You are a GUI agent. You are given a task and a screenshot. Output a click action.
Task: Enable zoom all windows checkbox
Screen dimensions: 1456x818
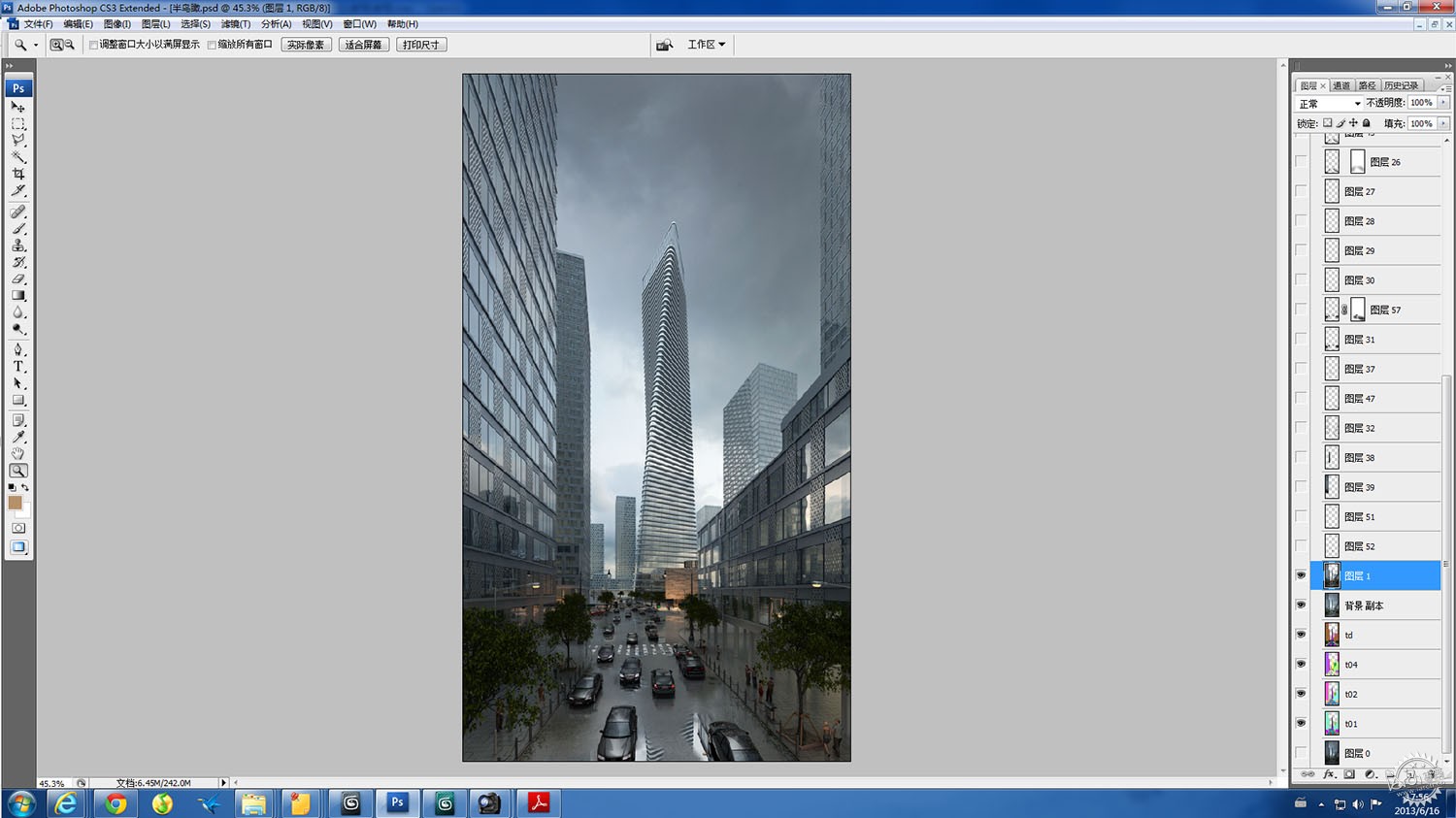point(212,45)
